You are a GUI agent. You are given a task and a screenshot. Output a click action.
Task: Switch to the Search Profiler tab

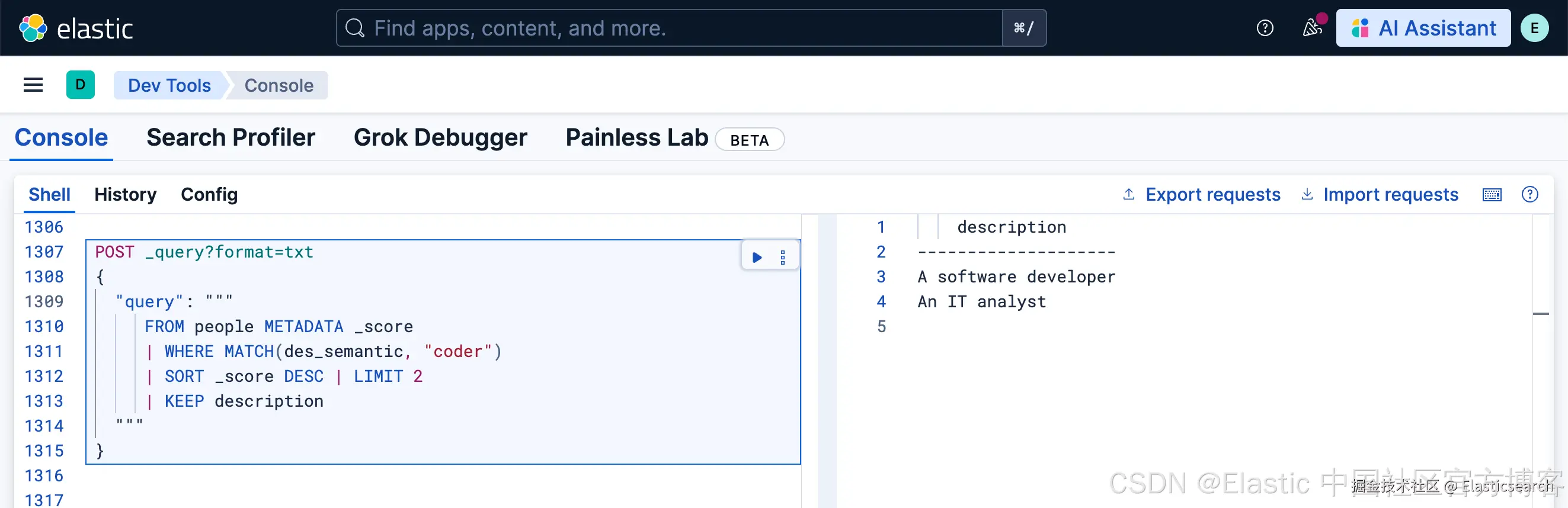point(231,138)
